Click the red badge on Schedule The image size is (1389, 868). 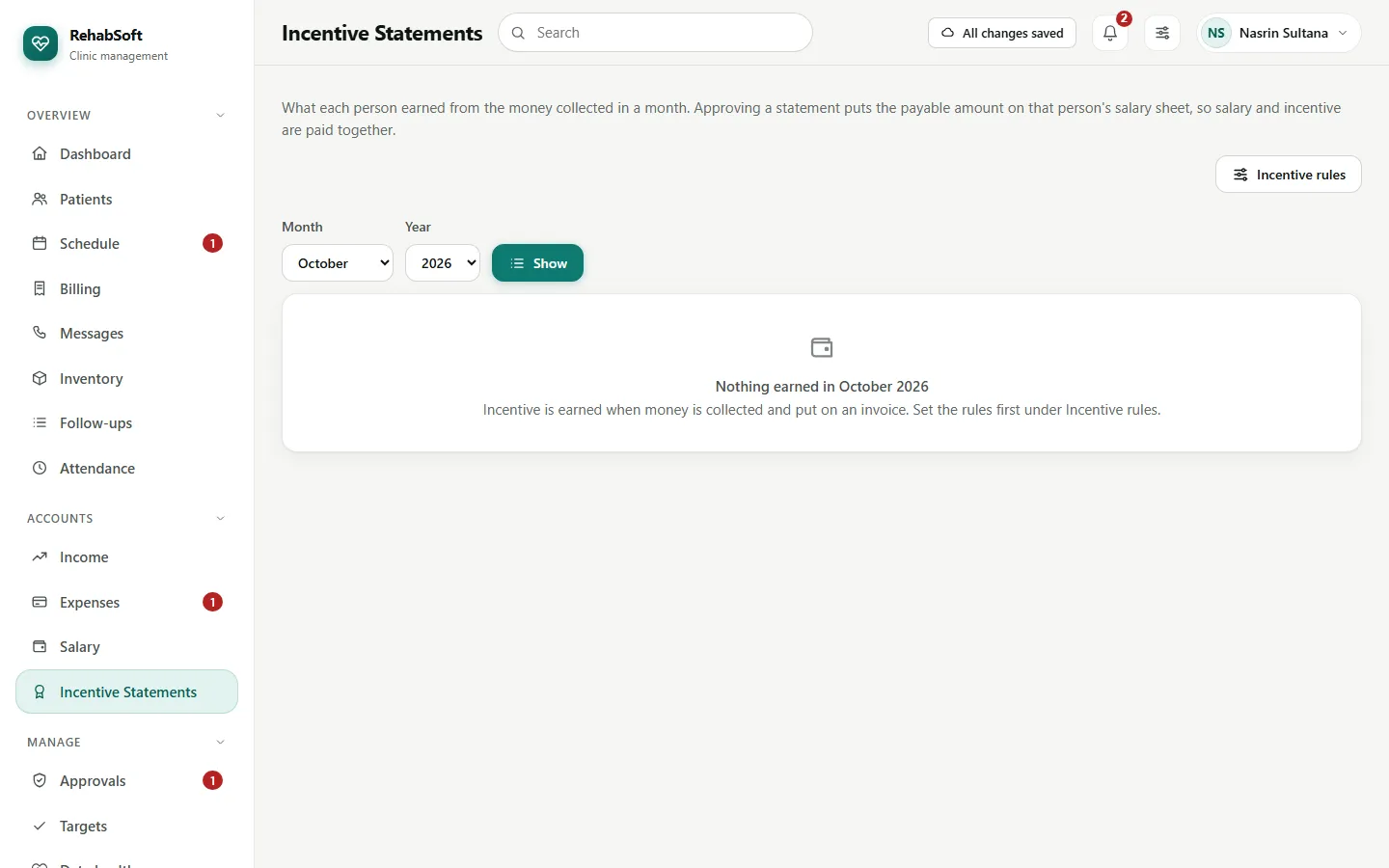tap(212, 243)
